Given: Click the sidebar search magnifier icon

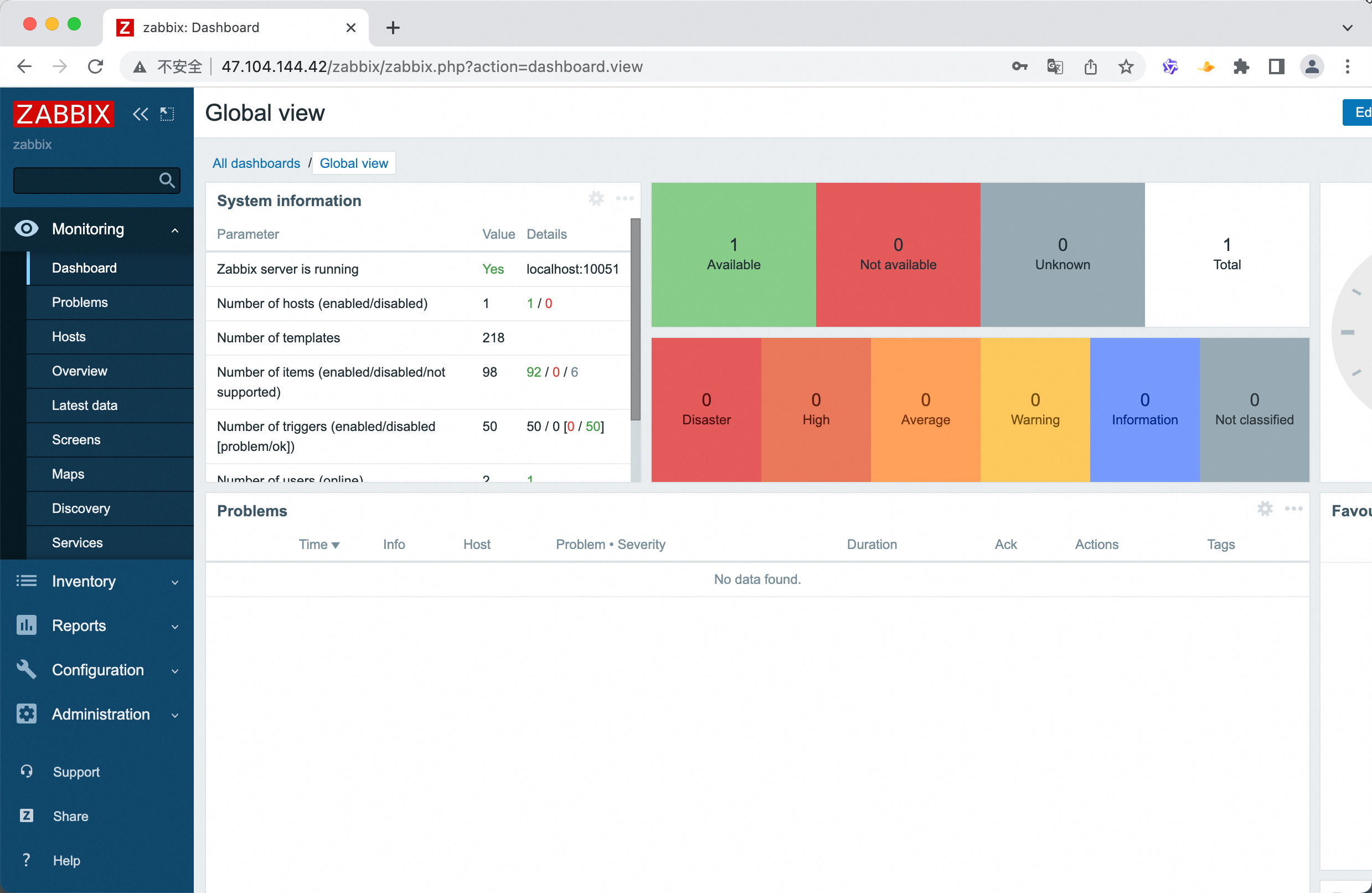Looking at the screenshot, I should 167,181.
